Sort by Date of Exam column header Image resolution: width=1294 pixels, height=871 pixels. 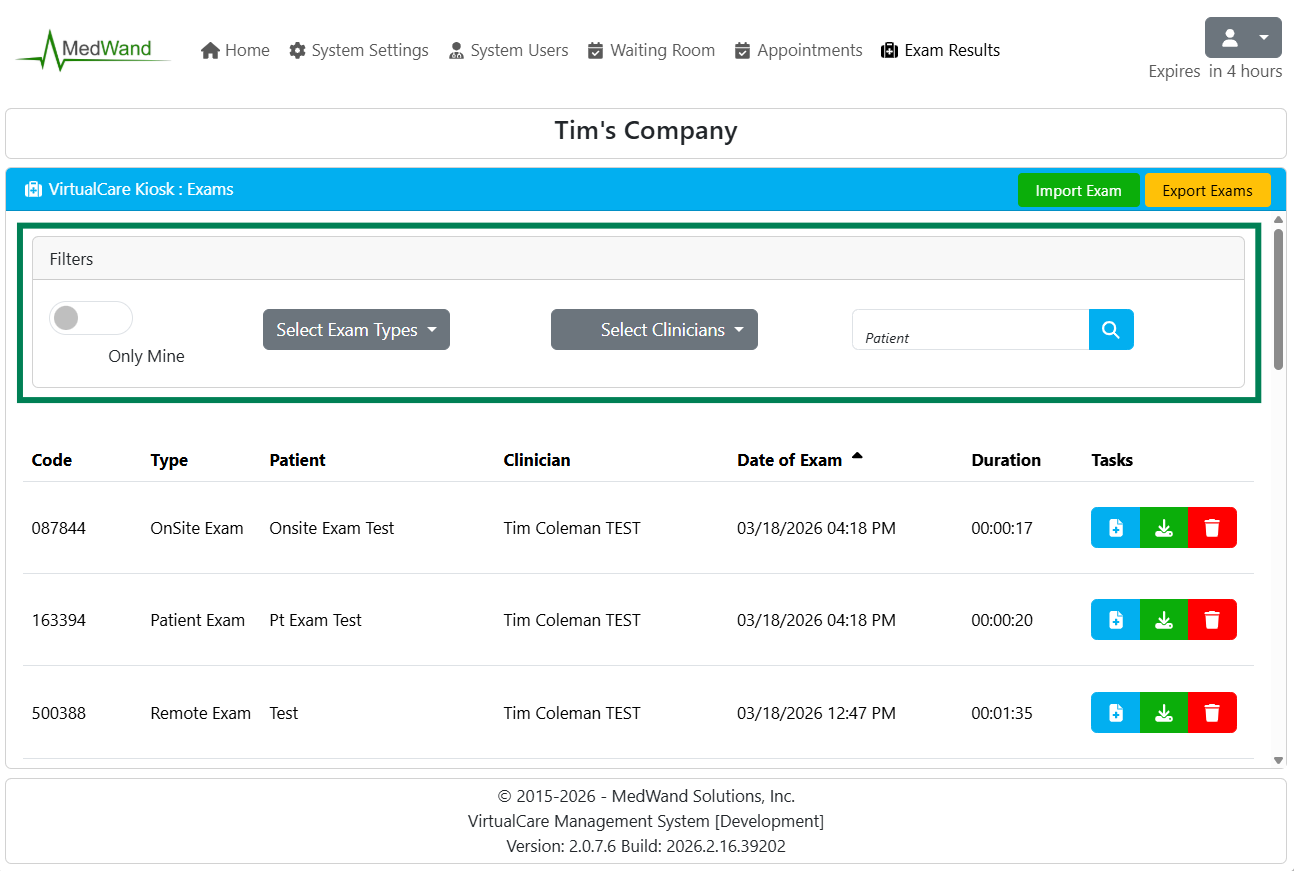point(790,460)
